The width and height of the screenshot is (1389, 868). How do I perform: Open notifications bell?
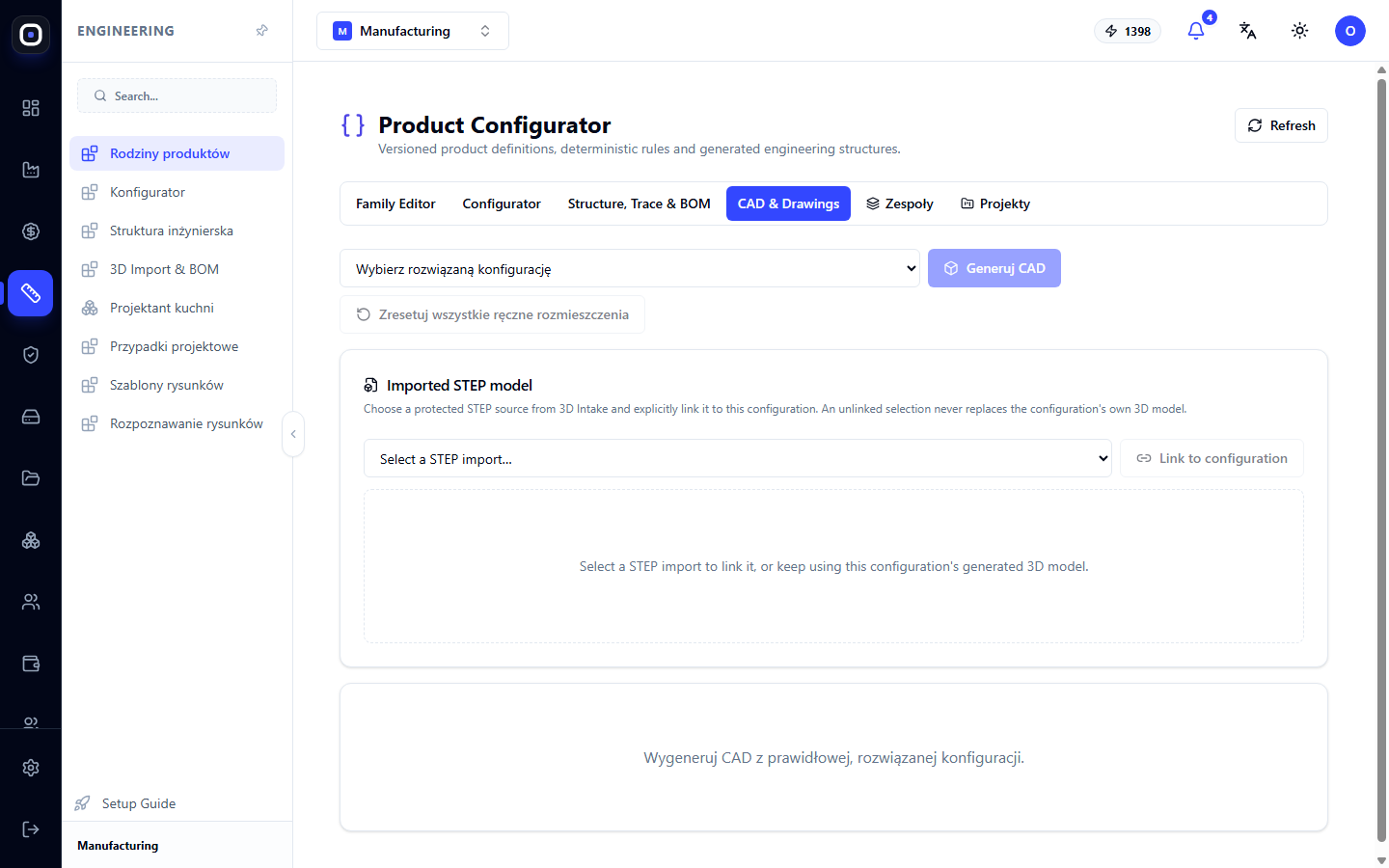point(1196,31)
